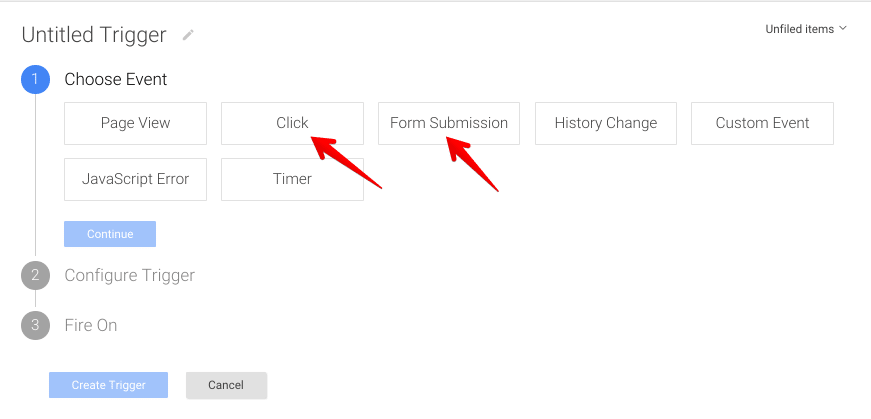Choose the JavaScript Error event
Screen dimensions: 871x419
click(136, 179)
